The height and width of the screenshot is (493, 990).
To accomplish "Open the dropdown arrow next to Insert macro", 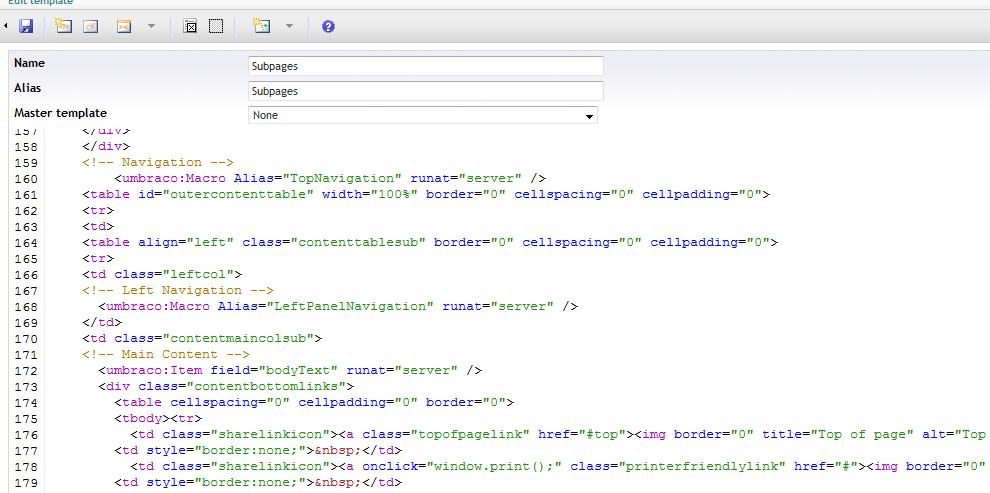I will [x=152, y=27].
